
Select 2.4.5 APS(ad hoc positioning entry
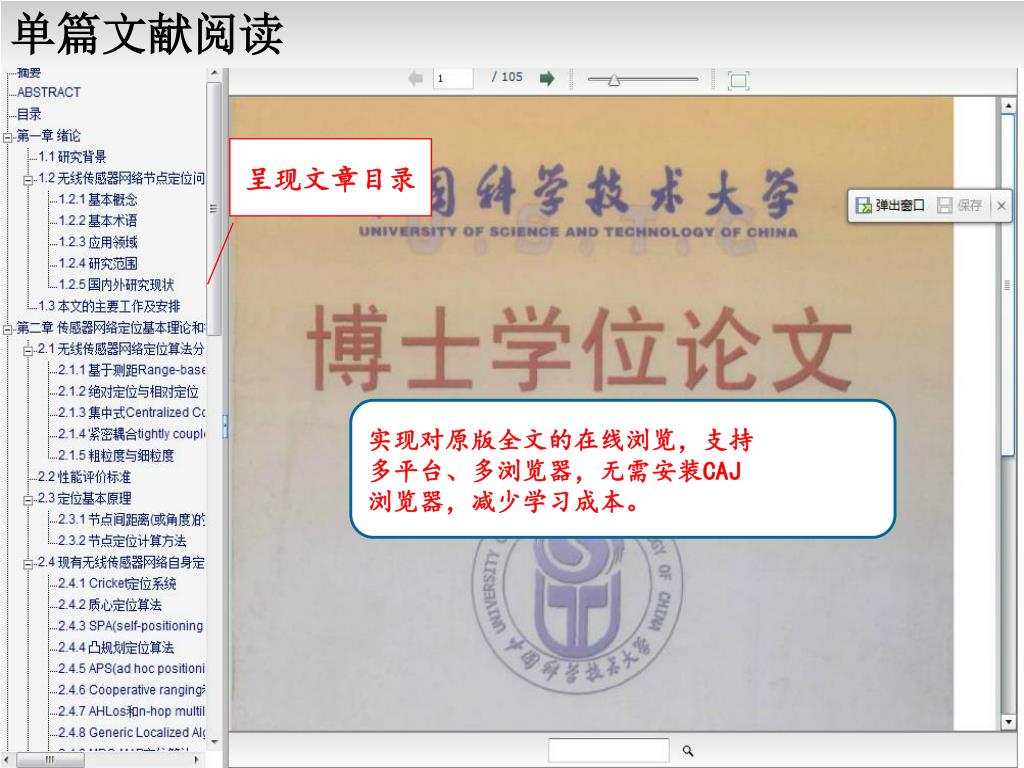coord(132,669)
